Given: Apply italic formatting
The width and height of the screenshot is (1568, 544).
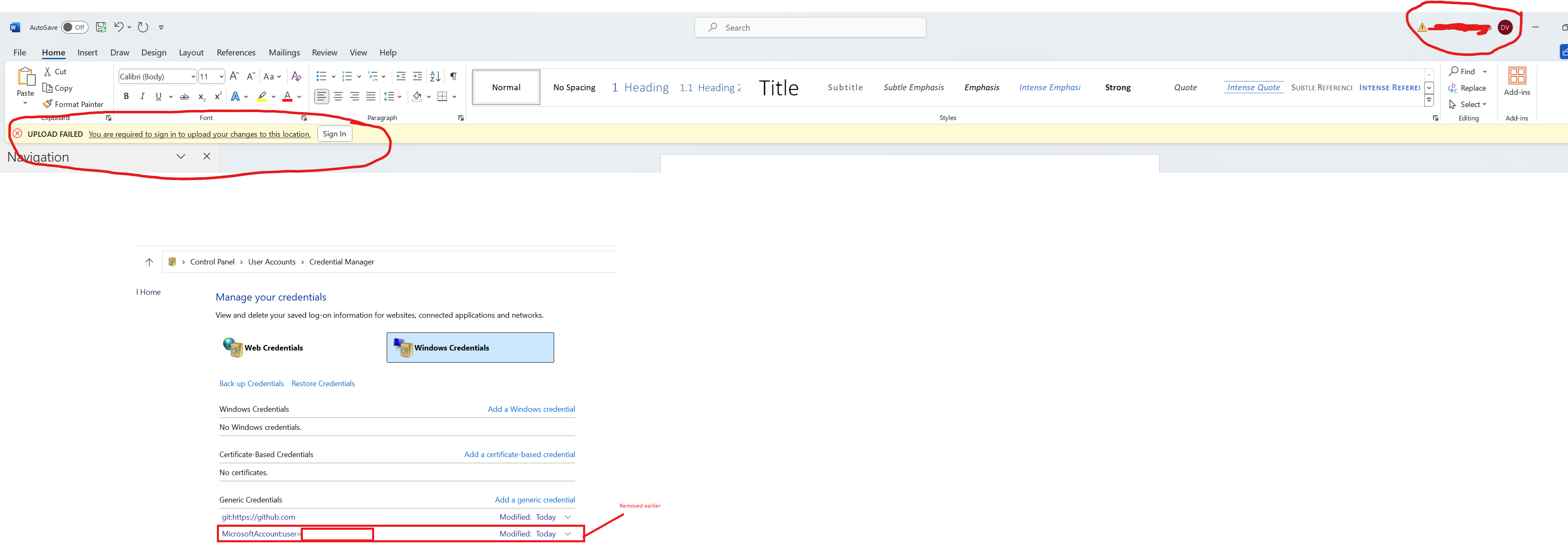Looking at the screenshot, I should click(143, 96).
